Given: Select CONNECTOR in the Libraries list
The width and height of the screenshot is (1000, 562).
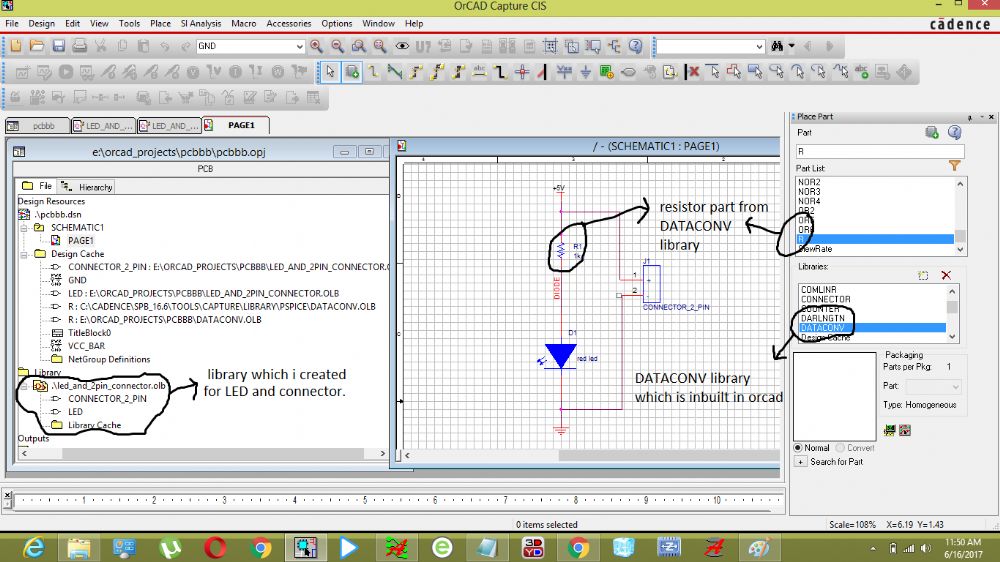Looking at the screenshot, I should 825,299.
